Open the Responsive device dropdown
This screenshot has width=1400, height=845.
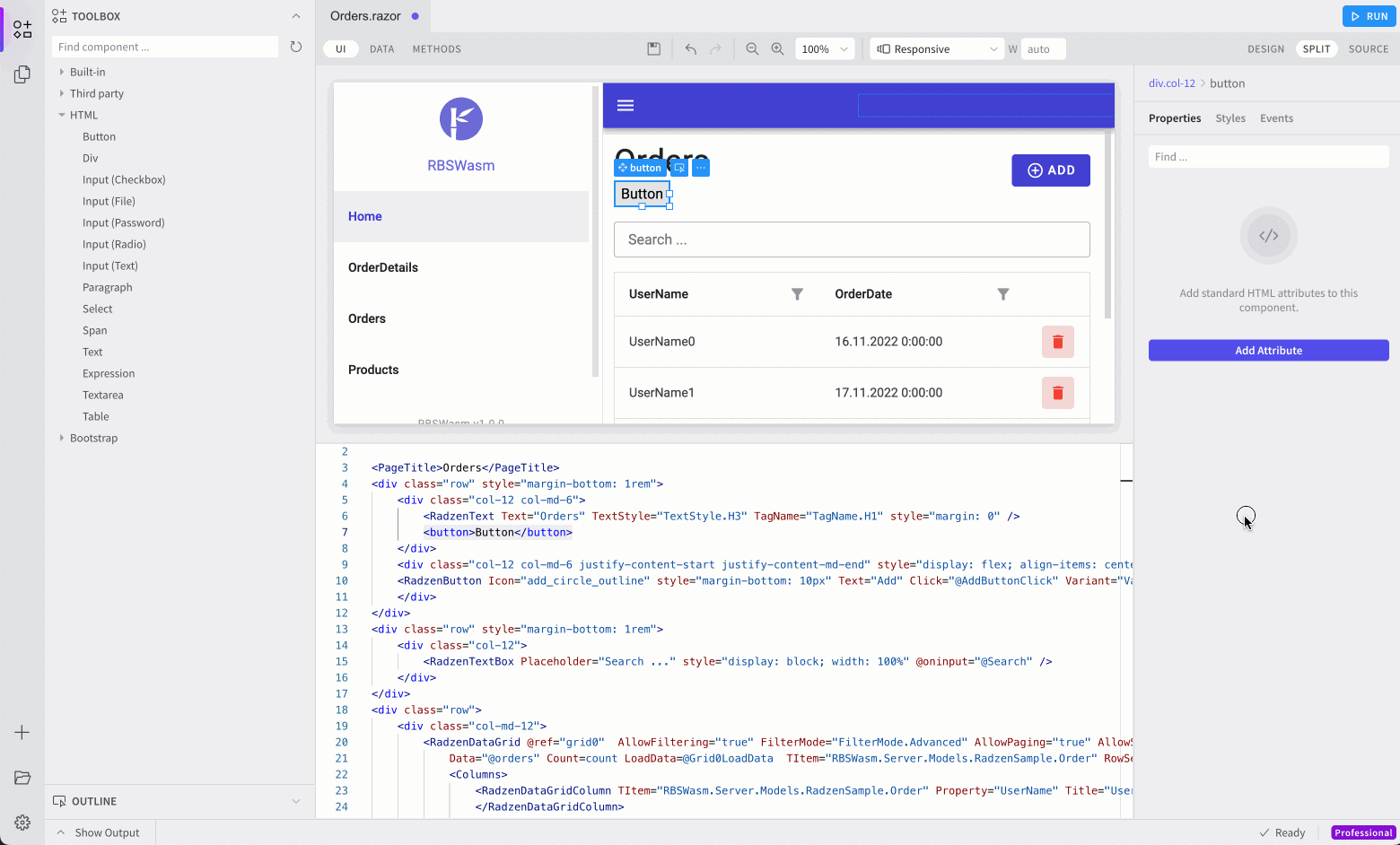pos(937,49)
